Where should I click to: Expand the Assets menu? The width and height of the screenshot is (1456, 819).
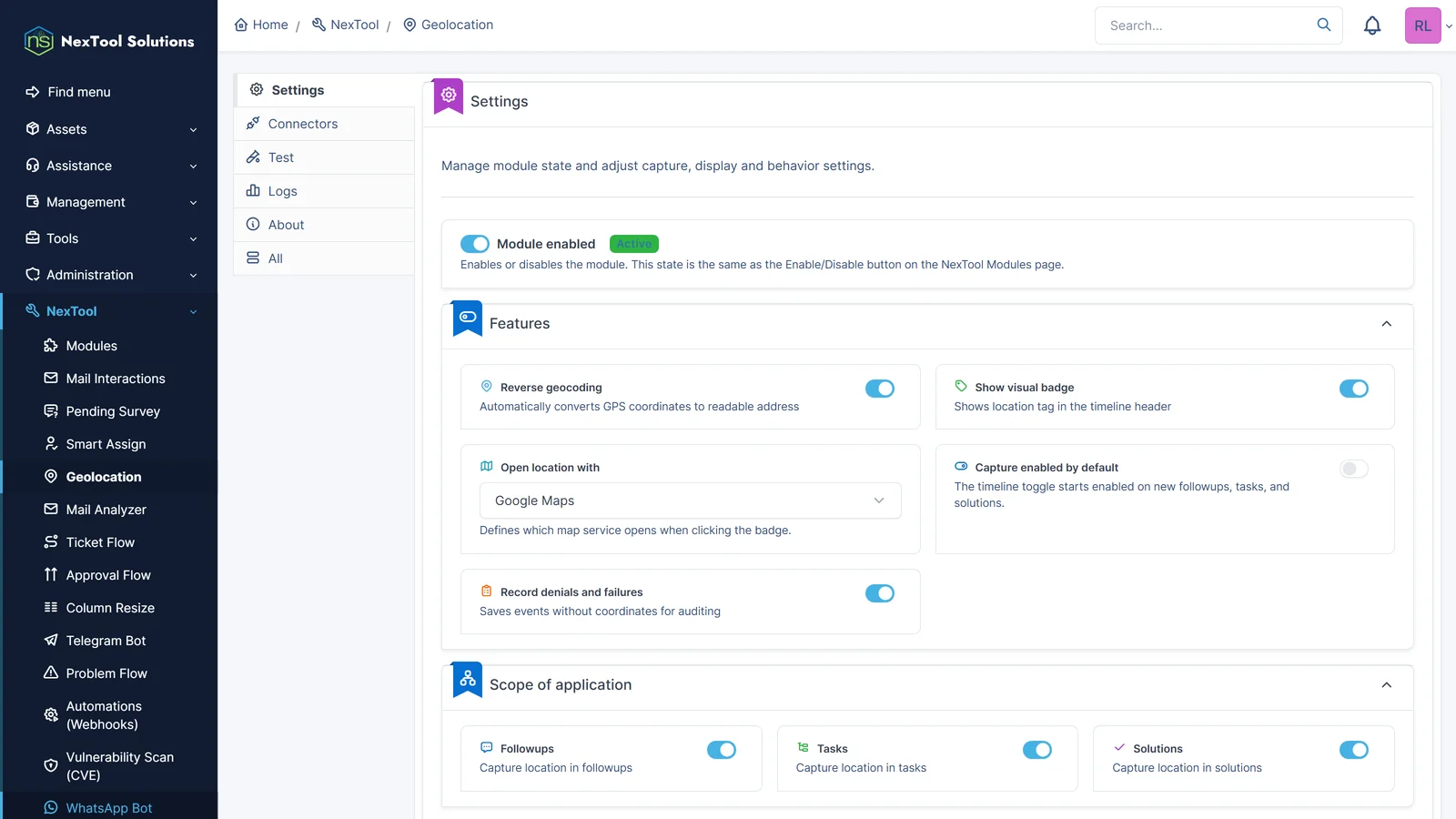tap(109, 129)
